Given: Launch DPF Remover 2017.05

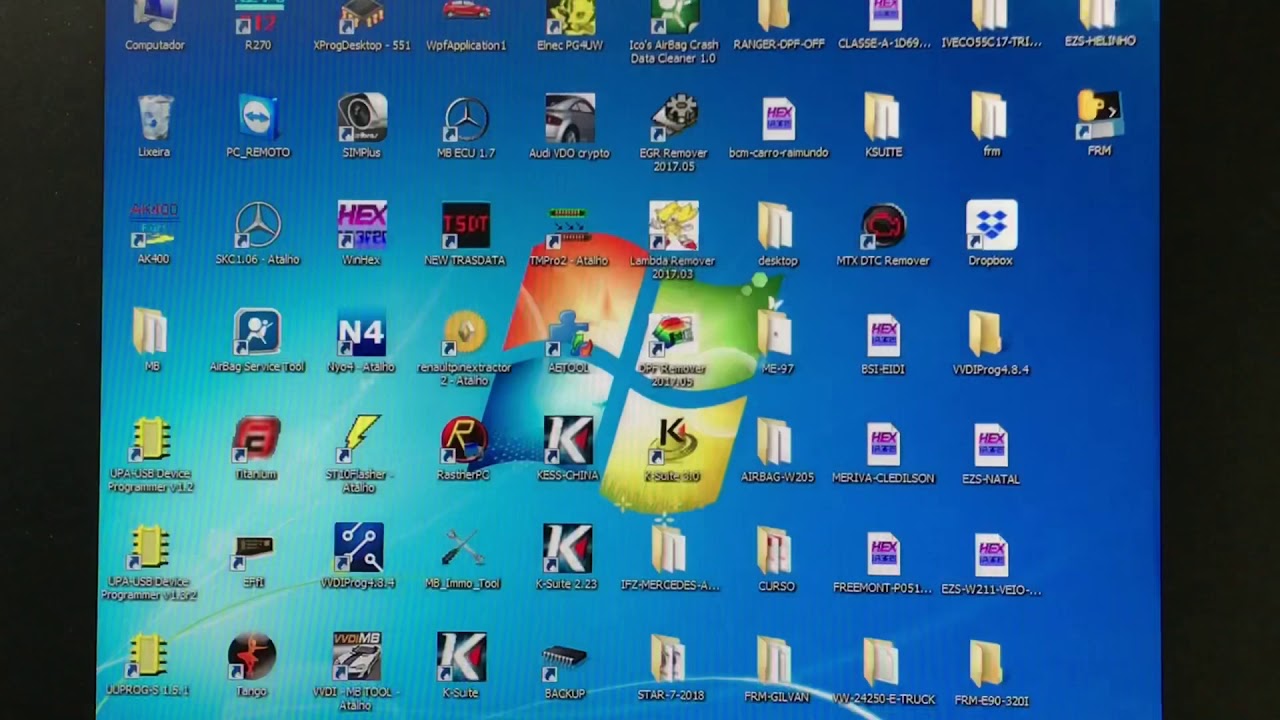Looking at the screenshot, I should coord(672,350).
